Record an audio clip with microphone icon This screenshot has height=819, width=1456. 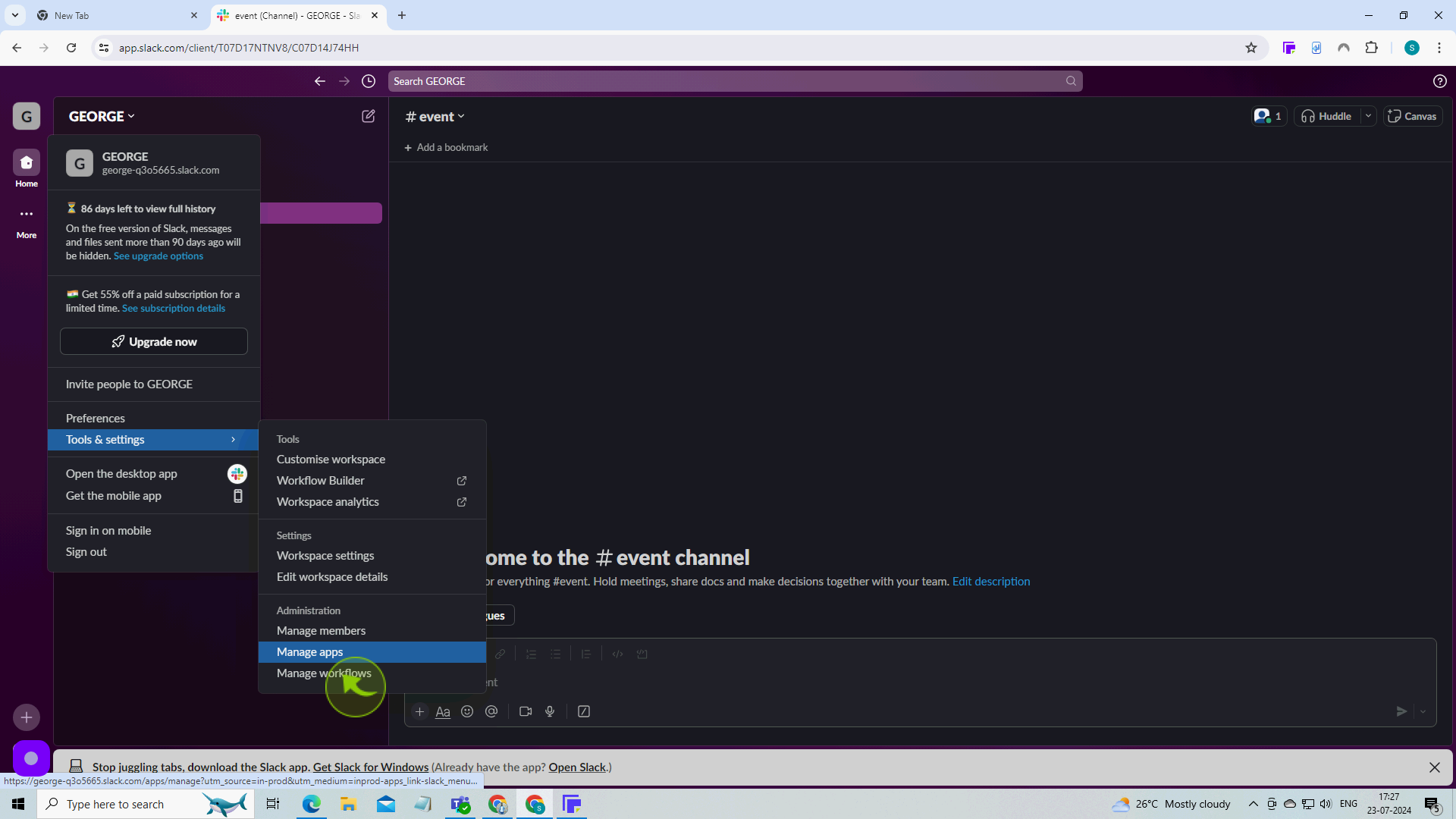(x=550, y=711)
